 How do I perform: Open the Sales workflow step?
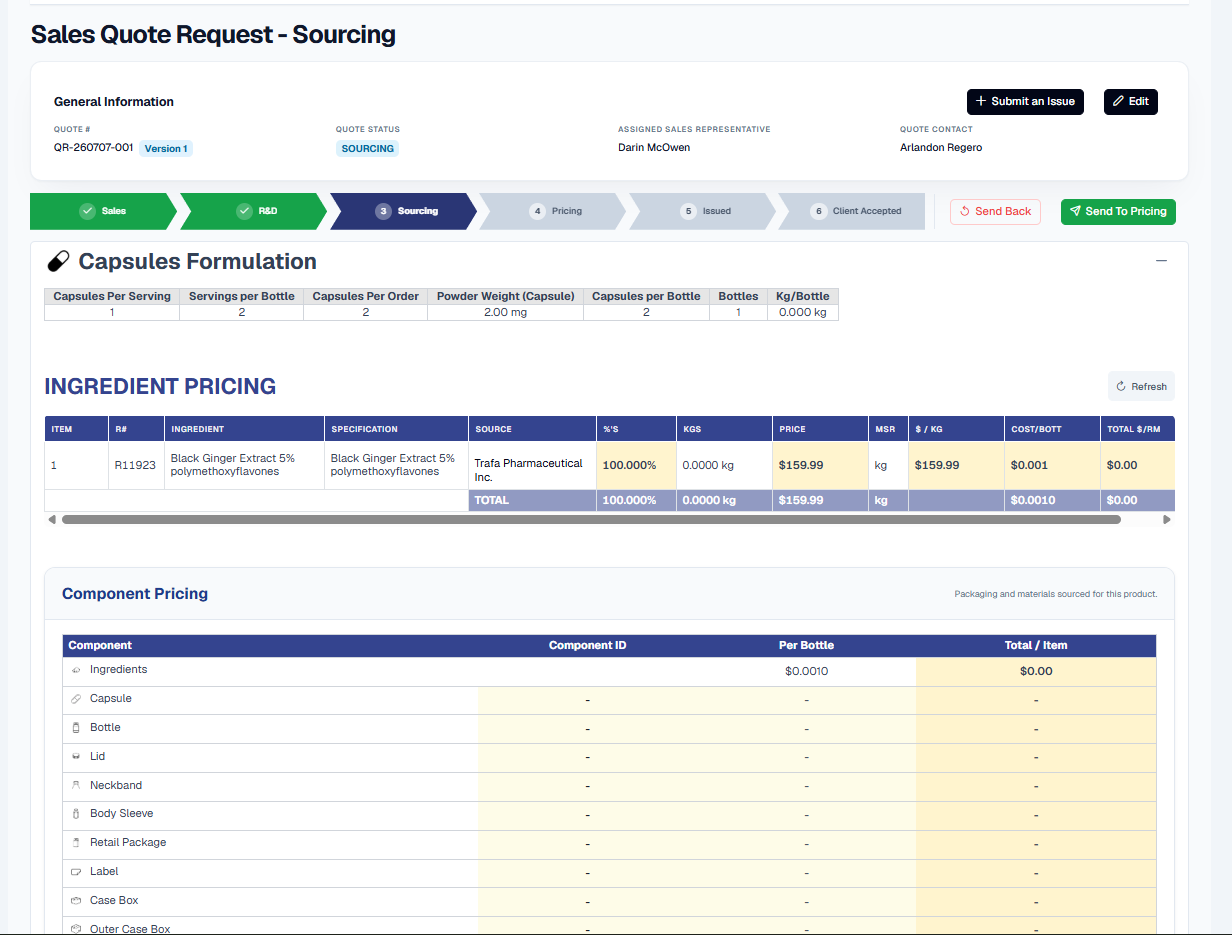click(x=102, y=211)
